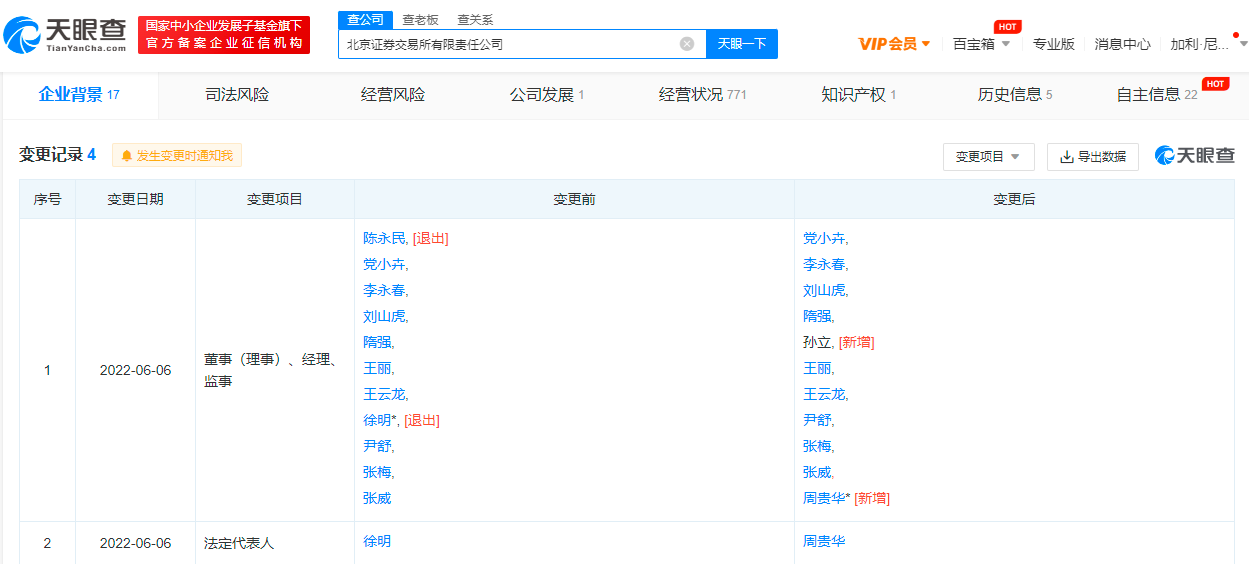Viewport: 1249px width, 564px height.
Task: Open the 变更项目 filter dropdown
Action: click(988, 157)
